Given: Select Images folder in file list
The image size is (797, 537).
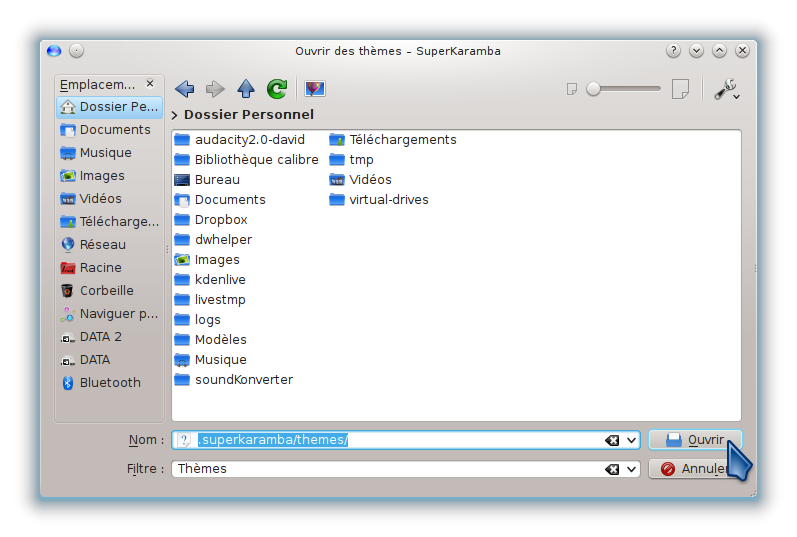Looking at the screenshot, I should coord(207,259).
